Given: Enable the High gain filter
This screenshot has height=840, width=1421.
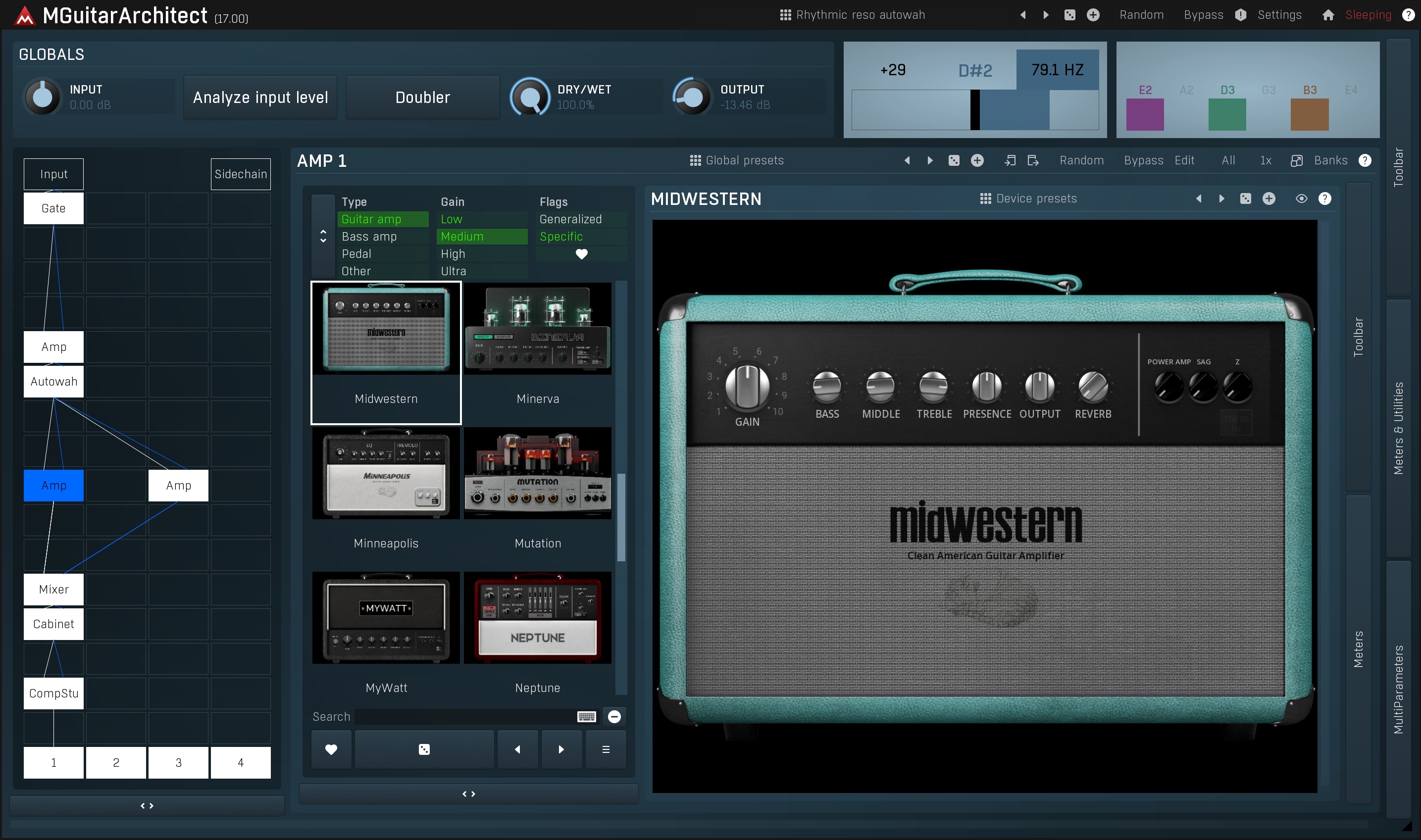Looking at the screenshot, I should [x=453, y=254].
